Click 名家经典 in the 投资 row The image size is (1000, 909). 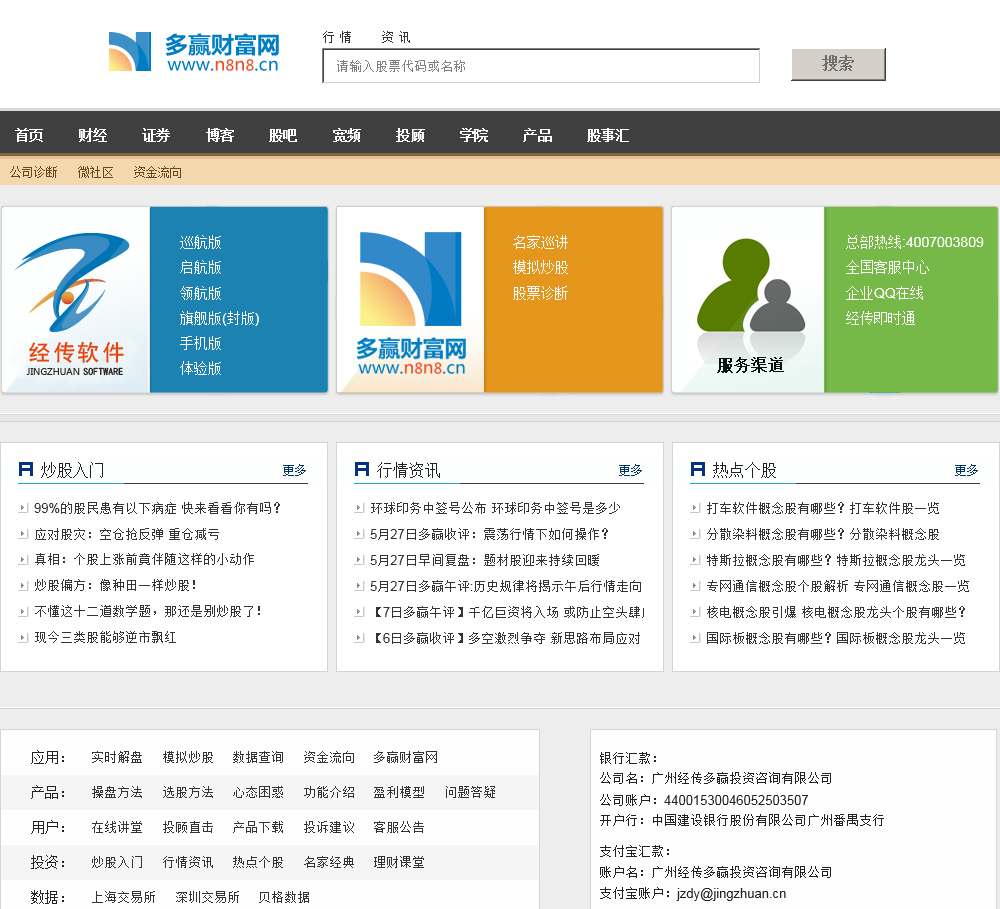click(329, 862)
